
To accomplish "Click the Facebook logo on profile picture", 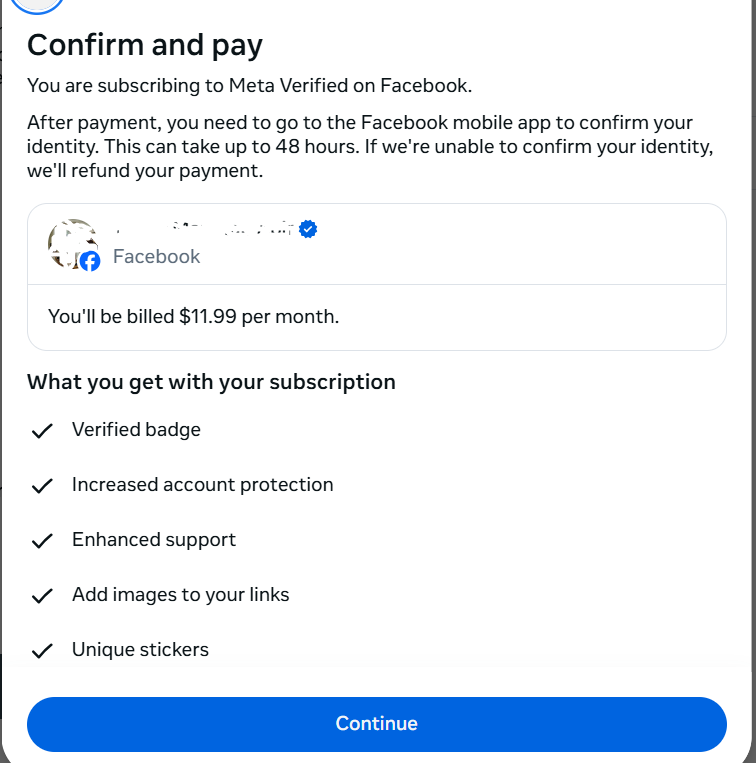I will point(90,261).
